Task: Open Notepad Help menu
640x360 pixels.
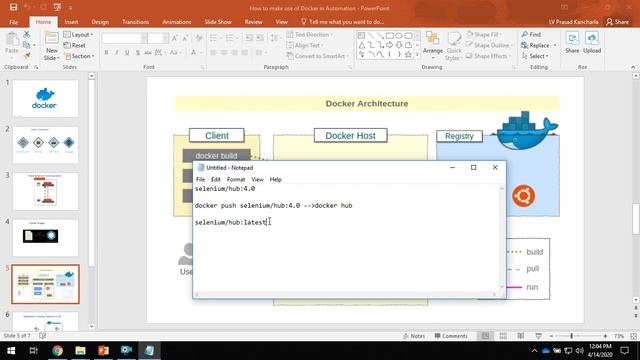Action: point(276,180)
